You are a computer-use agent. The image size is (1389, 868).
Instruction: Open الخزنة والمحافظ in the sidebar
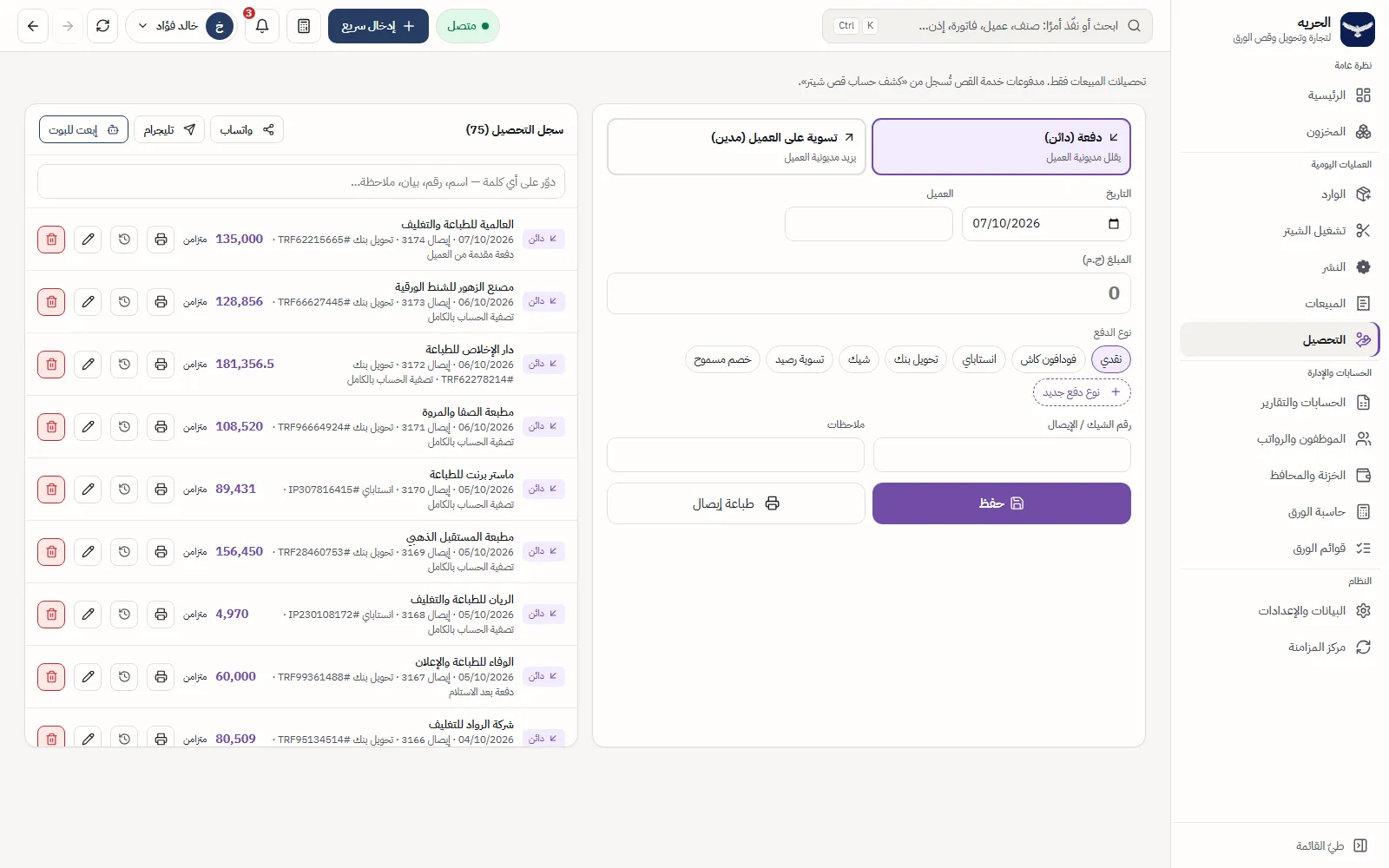click(1280, 475)
